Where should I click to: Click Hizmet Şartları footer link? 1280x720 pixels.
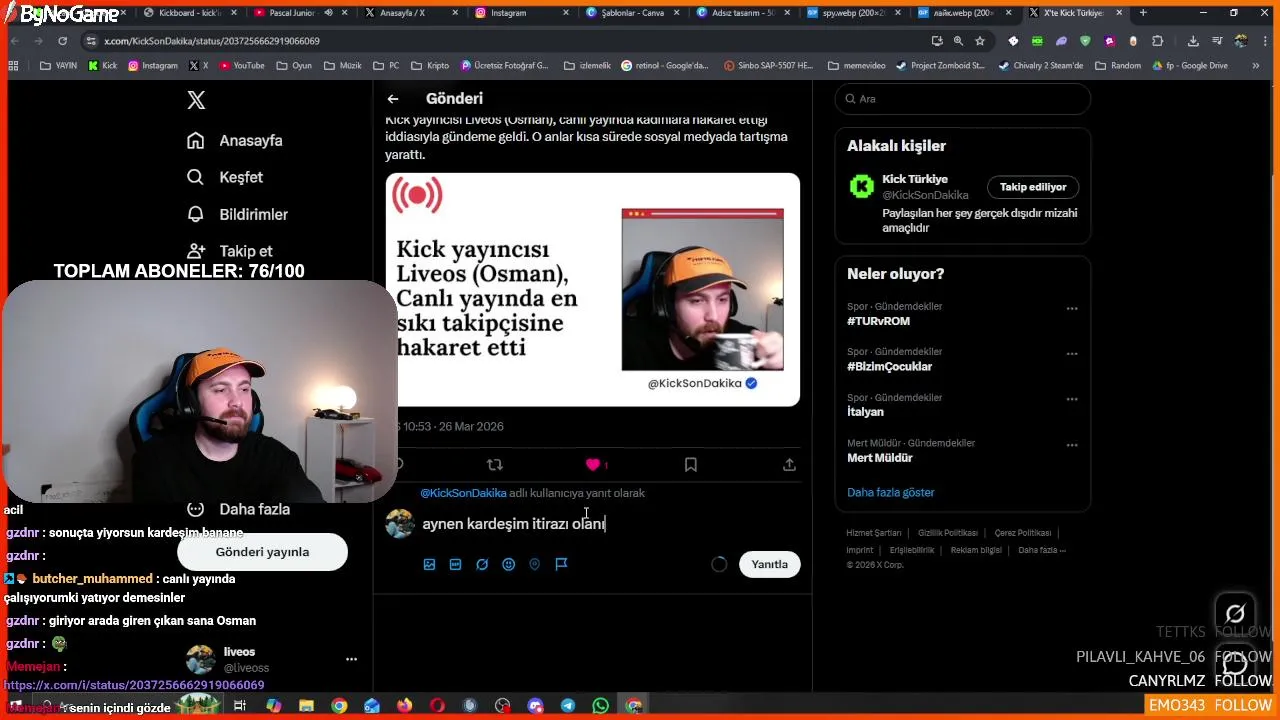coord(874,533)
